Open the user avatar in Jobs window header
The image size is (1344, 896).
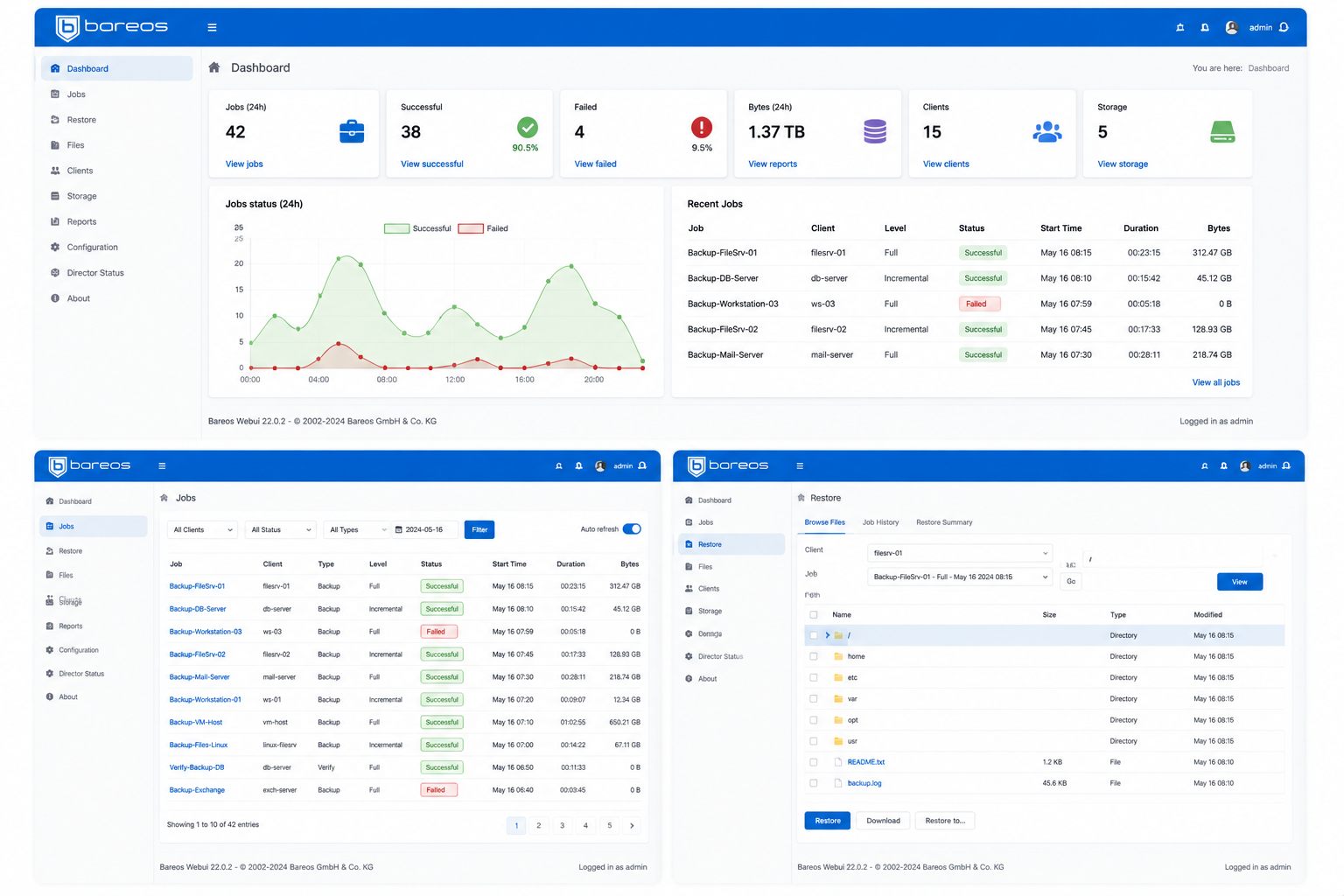[x=600, y=465]
